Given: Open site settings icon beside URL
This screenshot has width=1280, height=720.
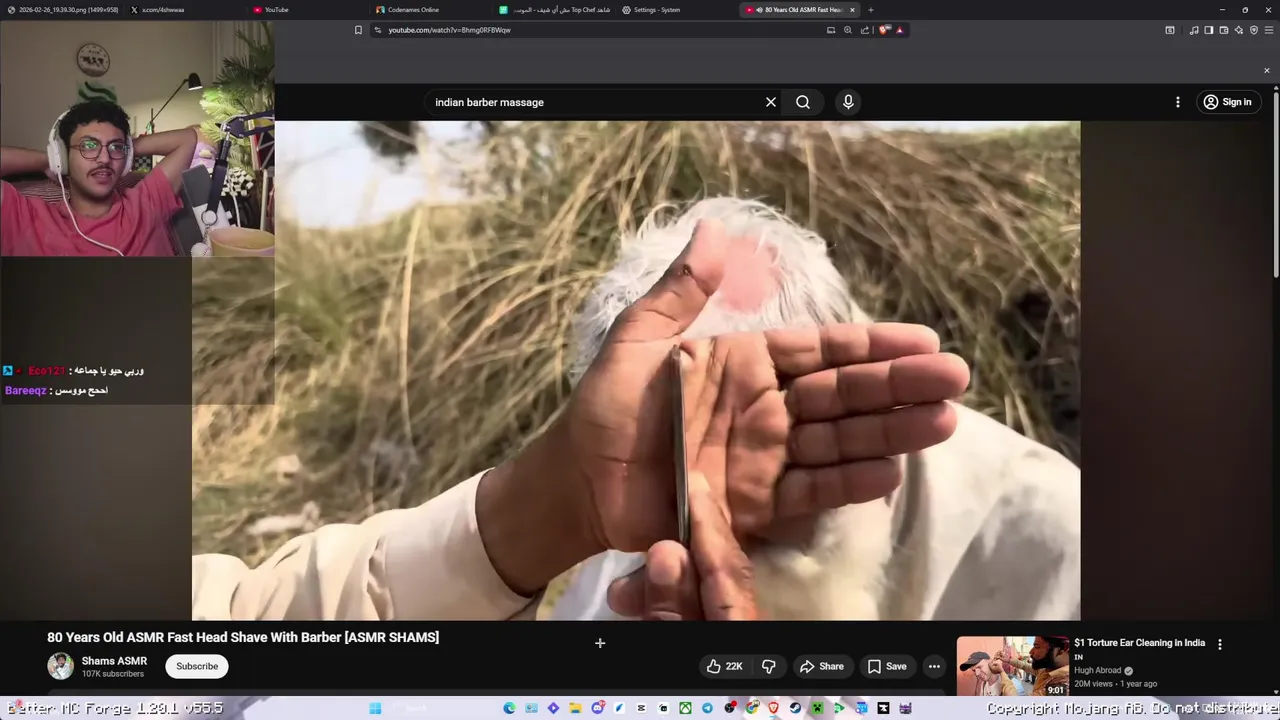Looking at the screenshot, I should (x=377, y=30).
